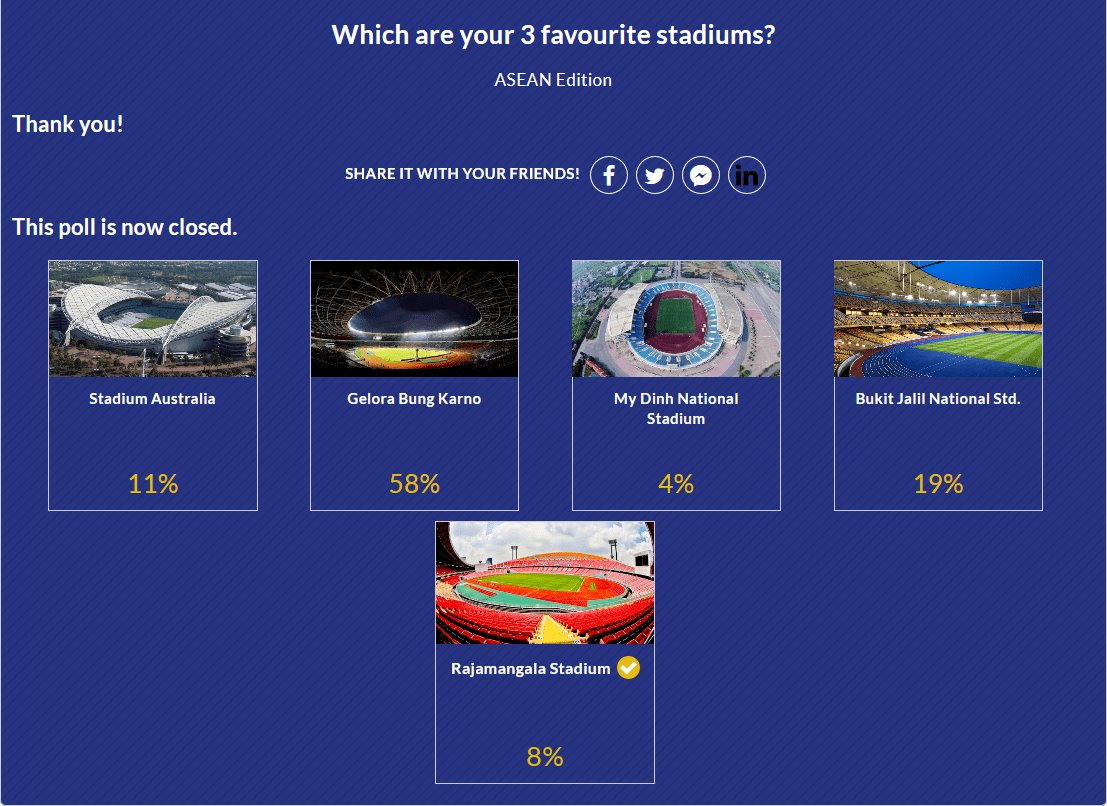Share the poll on LinkedIn
1107x806 pixels.
[746, 175]
